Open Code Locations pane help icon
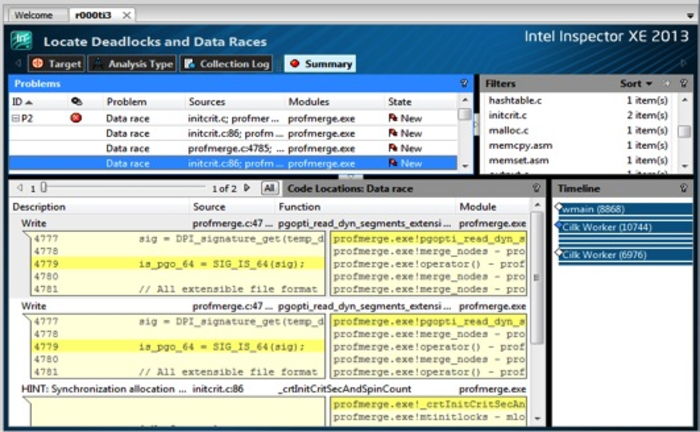700x432 pixels. (x=537, y=188)
